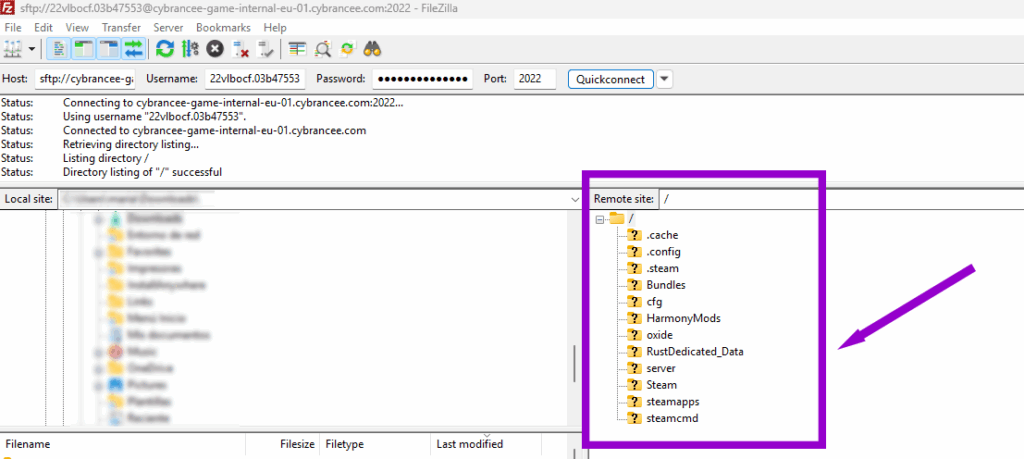Open the Site Manager dropdown arrow

click(x=31, y=49)
